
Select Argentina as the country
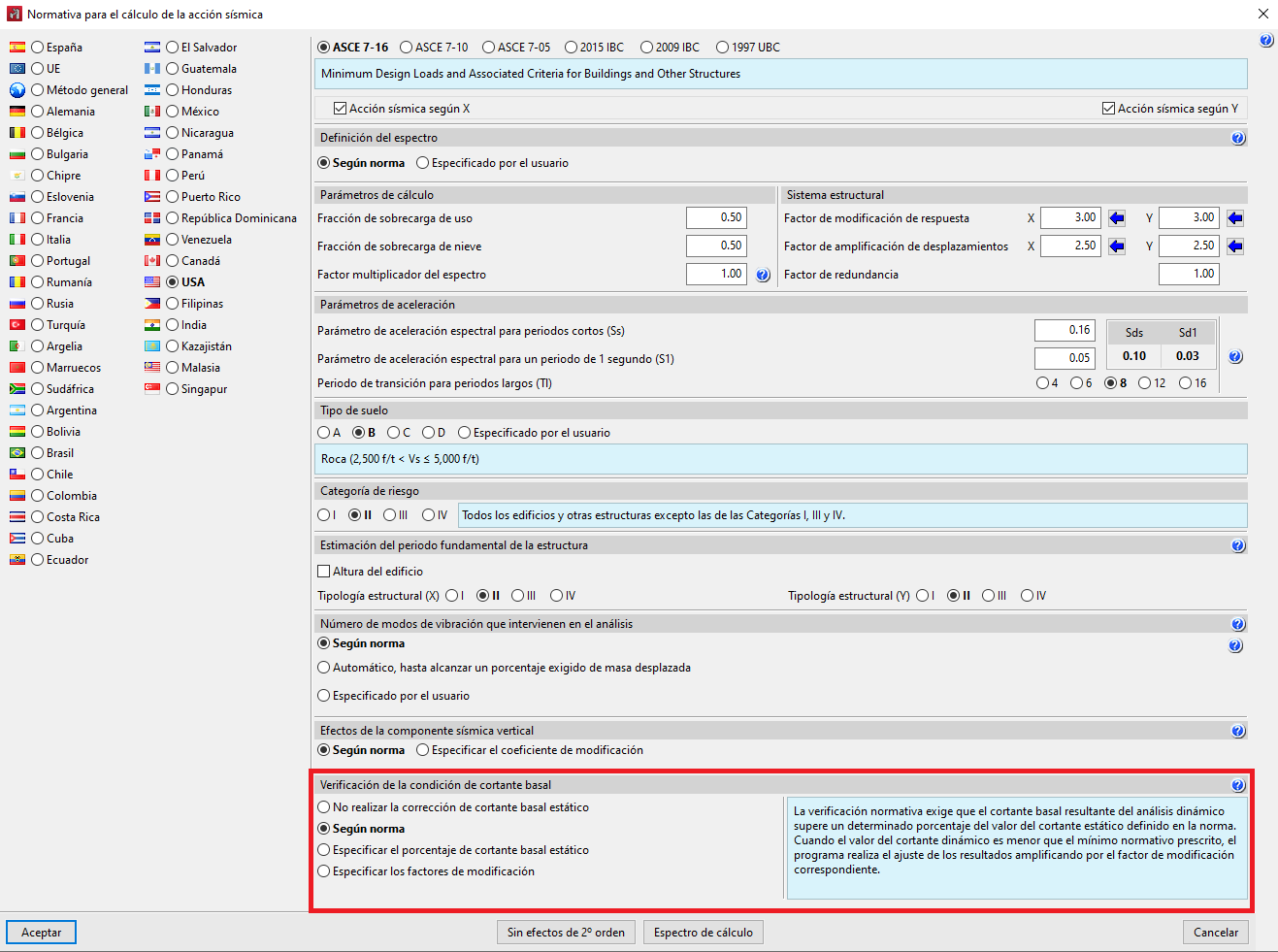(x=38, y=410)
